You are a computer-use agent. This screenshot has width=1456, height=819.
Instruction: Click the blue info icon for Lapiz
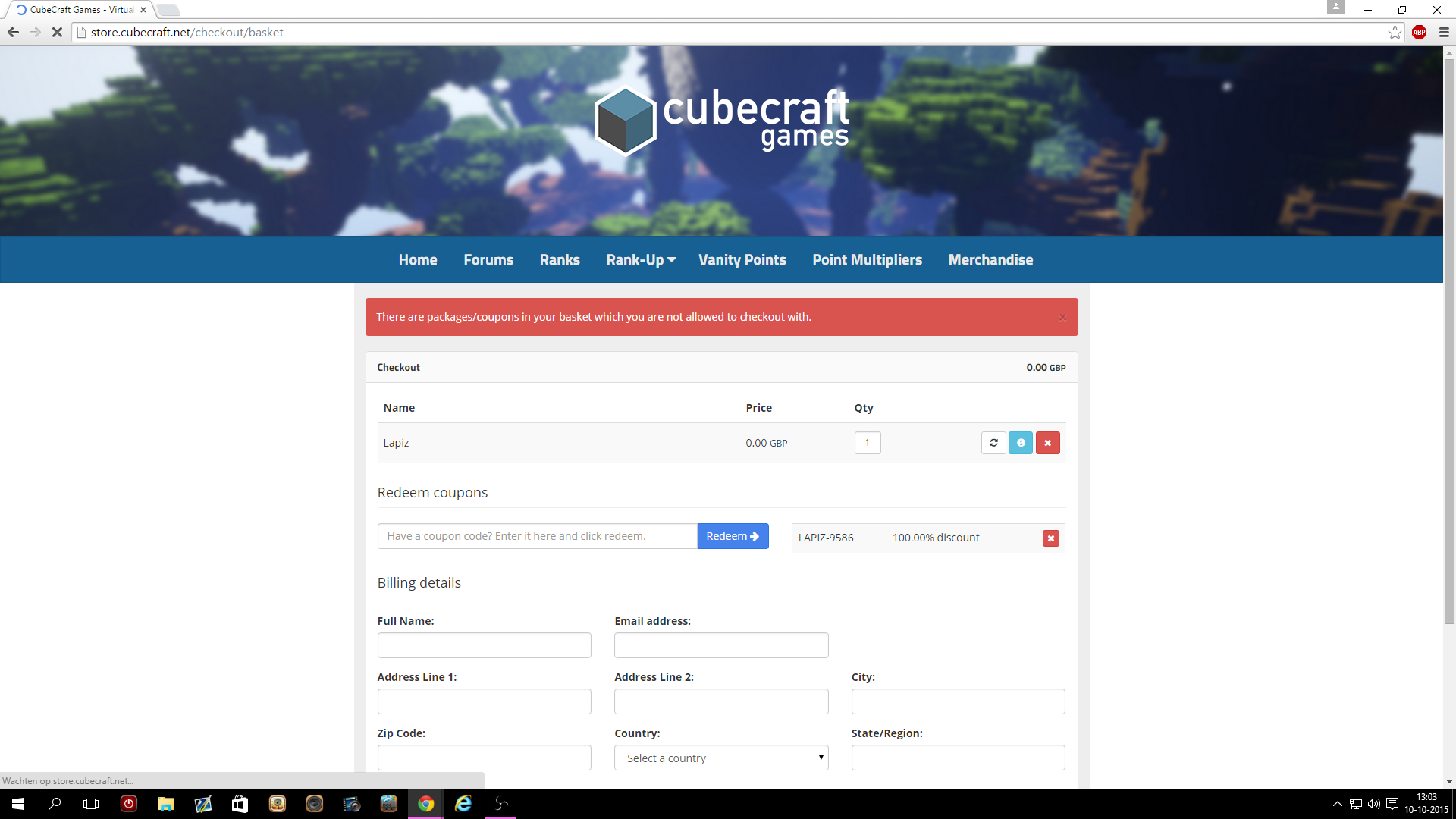(x=1021, y=443)
